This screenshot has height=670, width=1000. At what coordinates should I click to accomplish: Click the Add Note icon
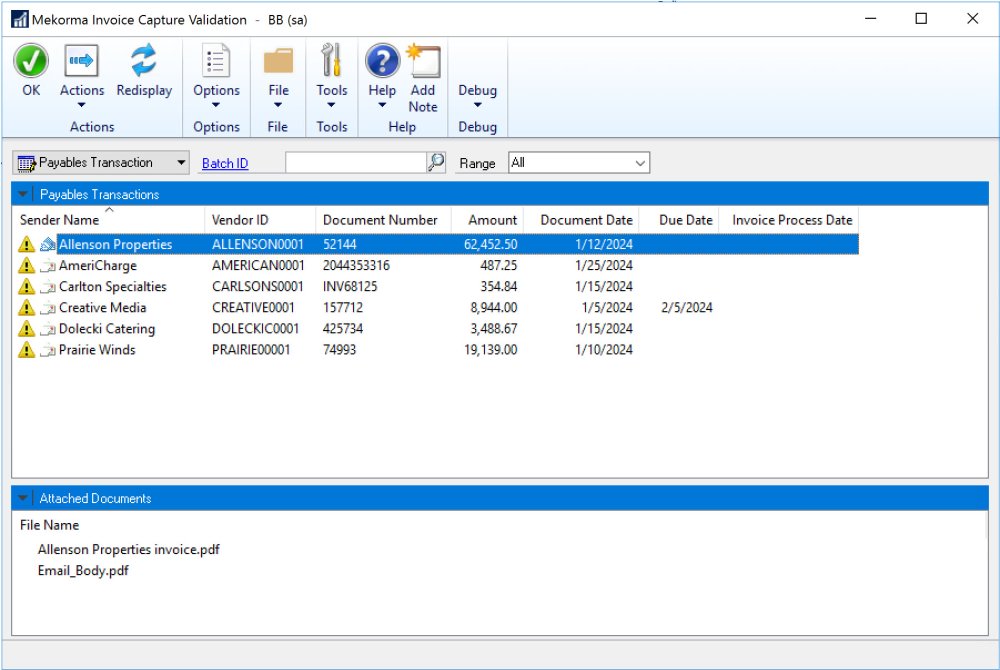click(x=423, y=62)
